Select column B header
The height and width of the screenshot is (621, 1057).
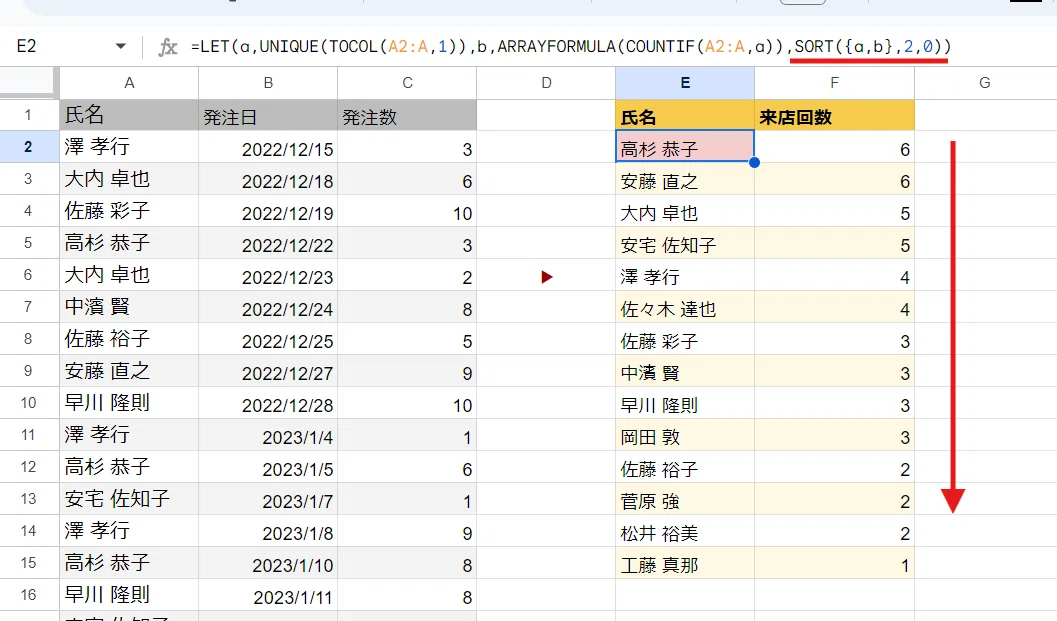tap(268, 83)
